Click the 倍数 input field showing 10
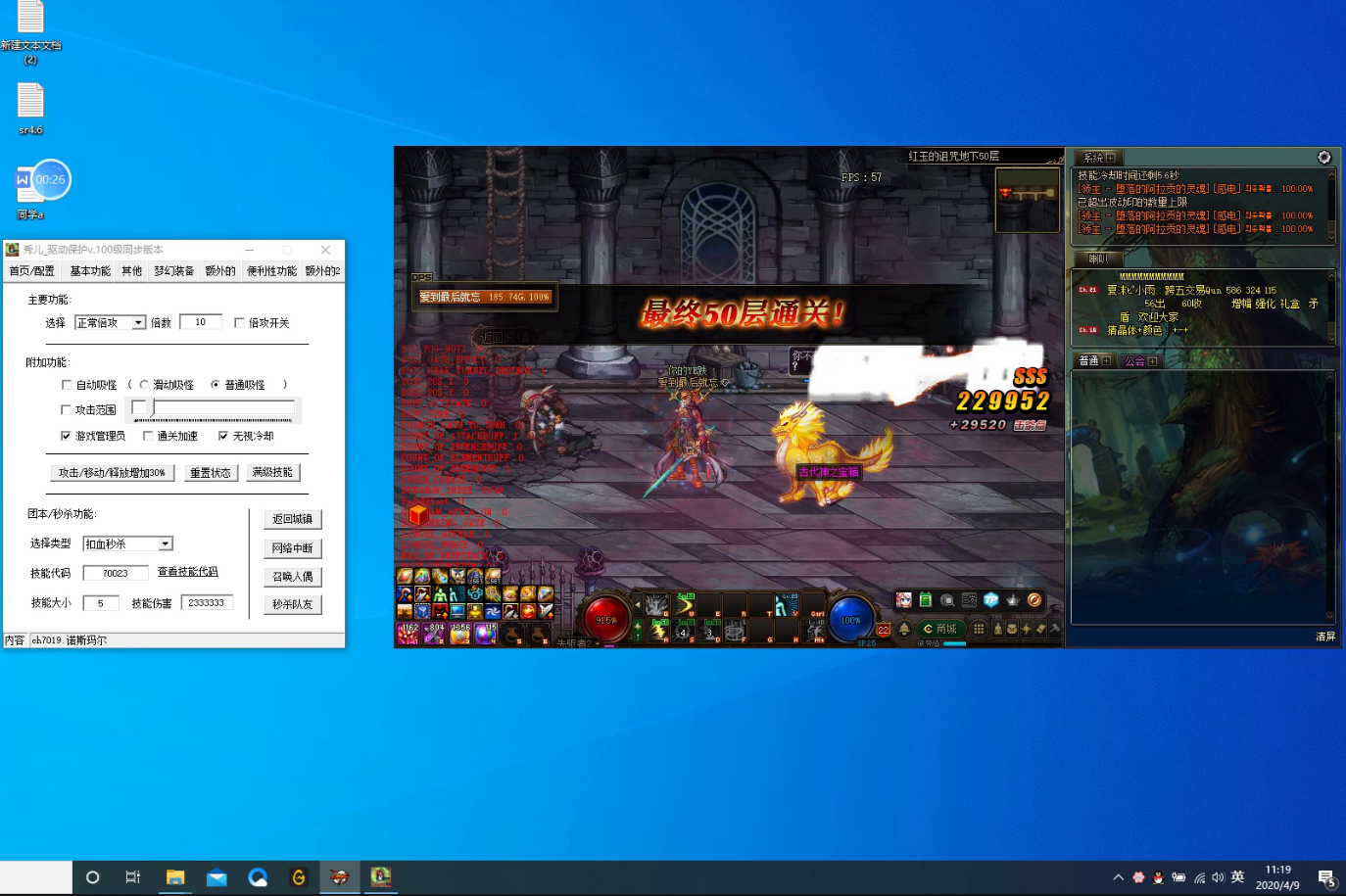Viewport: 1346px width, 896px height. [201, 322]
